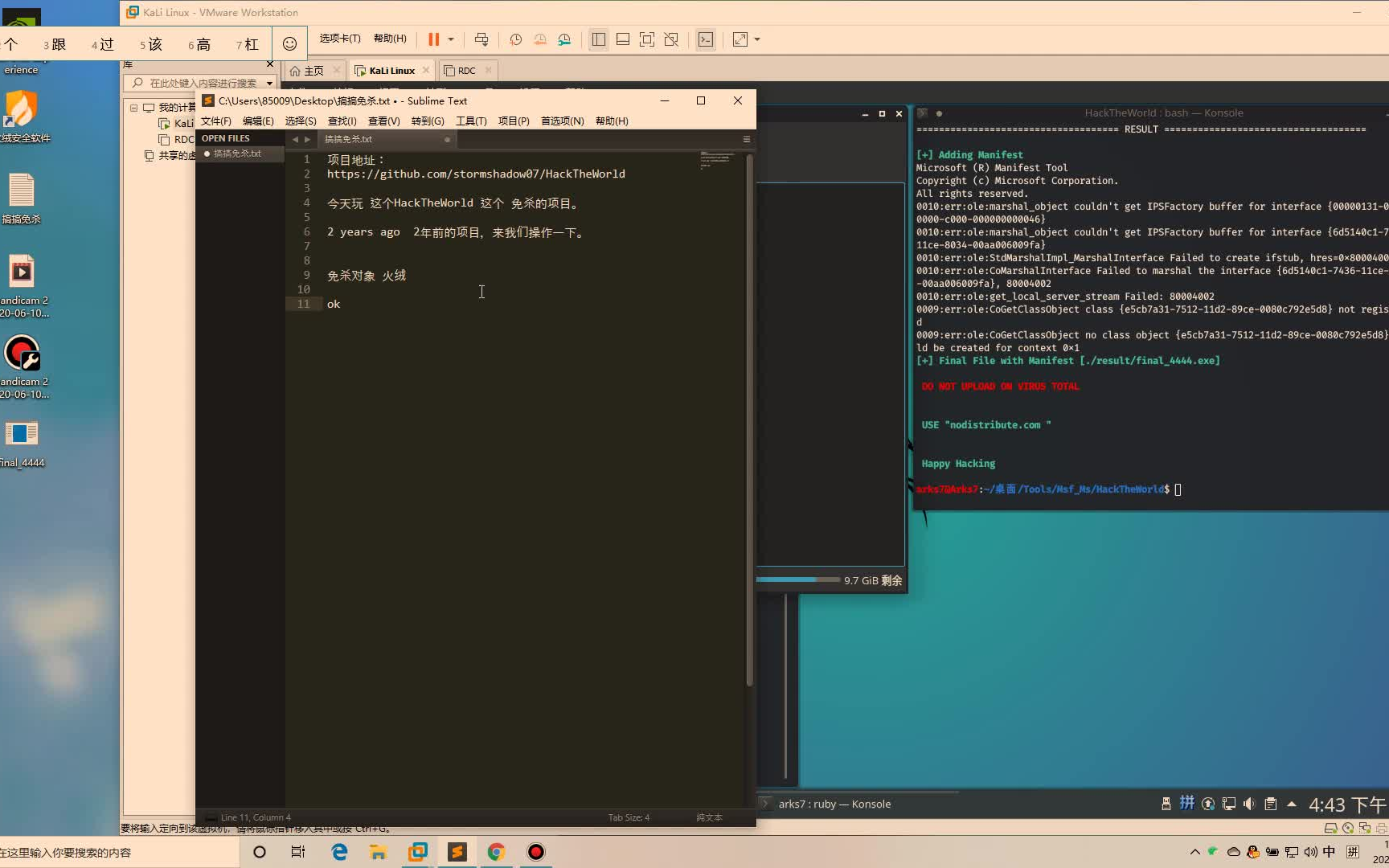Click the unsaved dot on 搞搞免杀.txt tab

pos(448,139)
